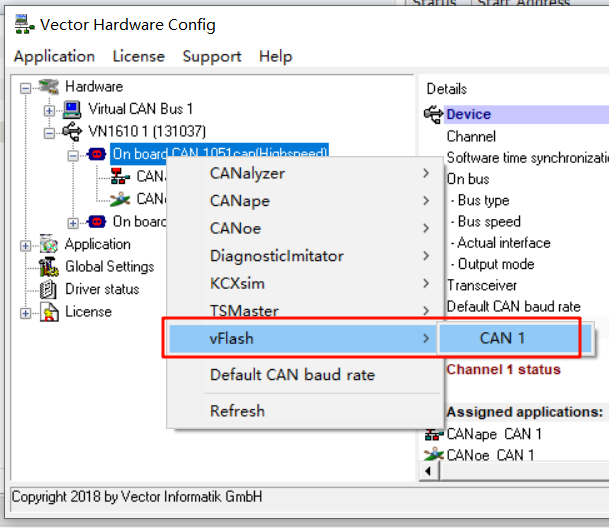This screenshot has height=528, width=609.
Task: Click CANape CAN 1 assigned entry
Action: click(494, 434)
